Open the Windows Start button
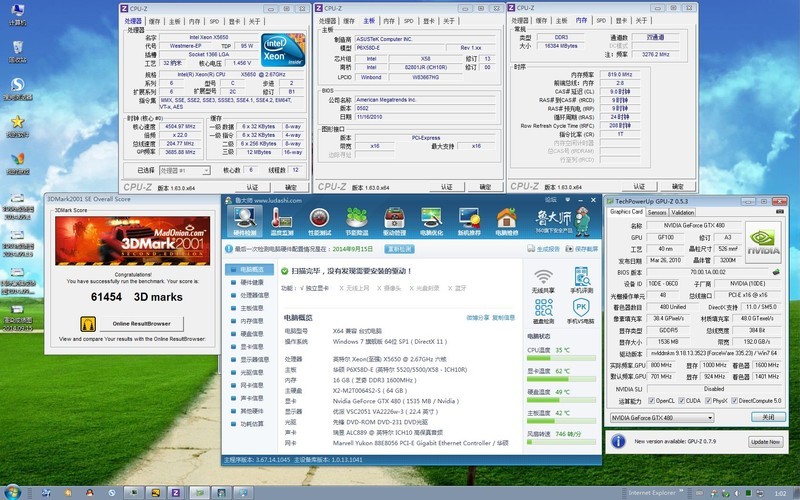 (x=12, y=492)
